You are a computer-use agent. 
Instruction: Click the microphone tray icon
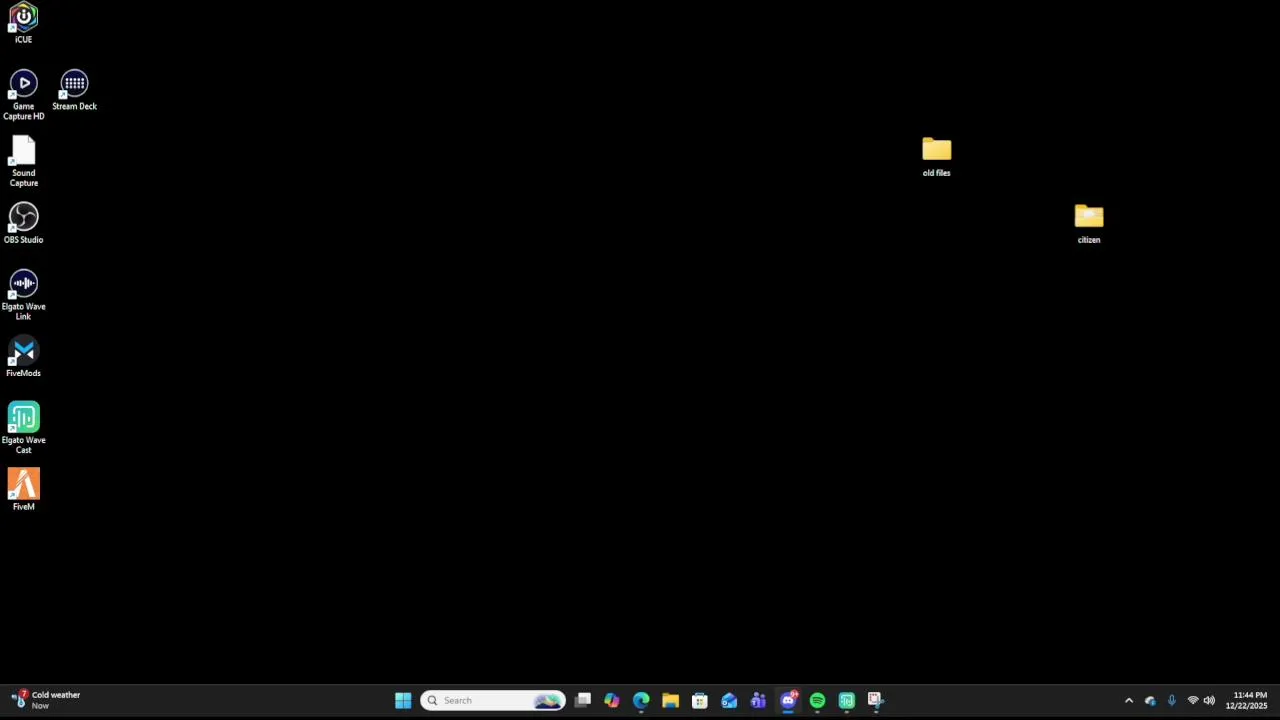[1171, 700]
